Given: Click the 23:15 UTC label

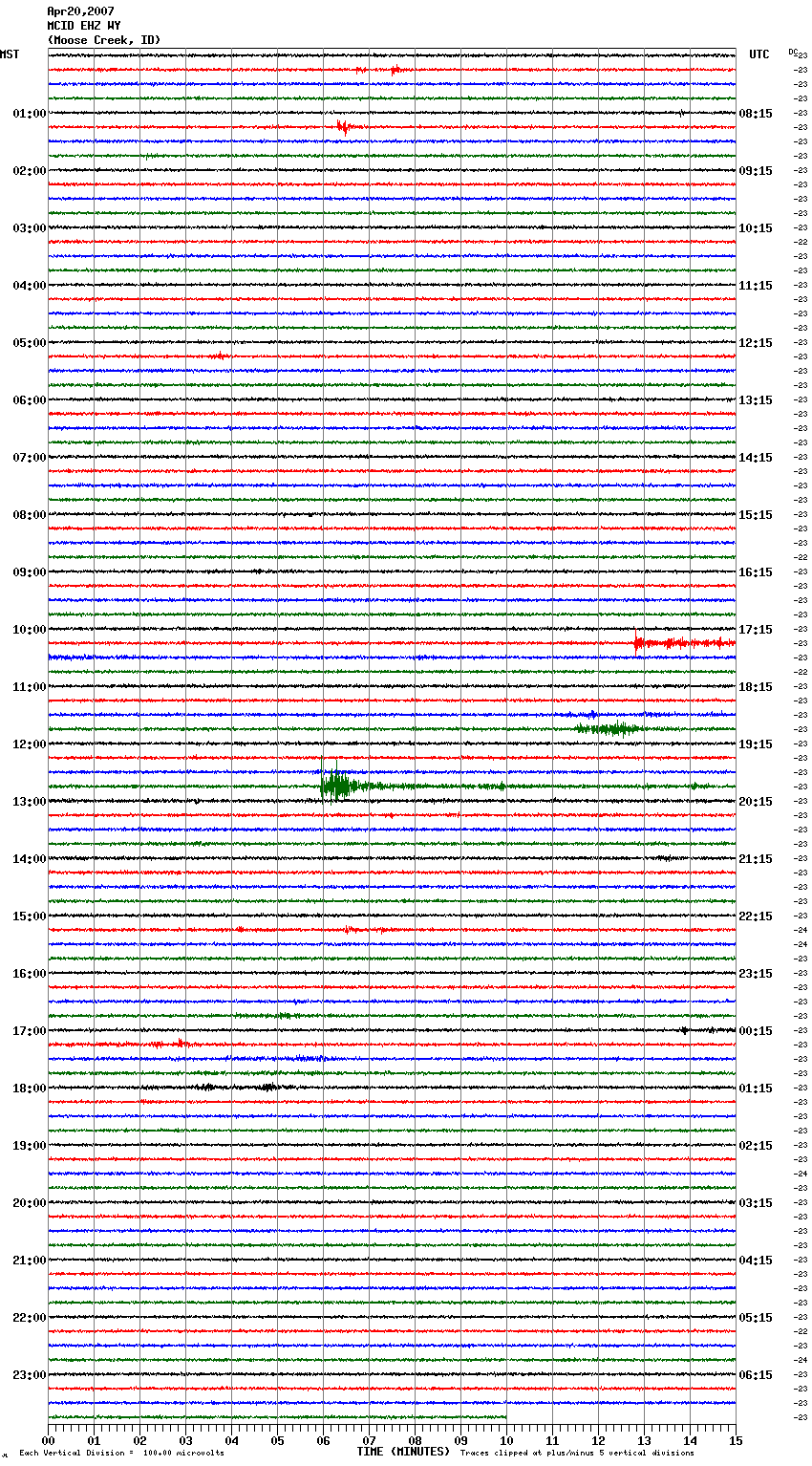Looking at the screenshot, I should coord(756,974).
